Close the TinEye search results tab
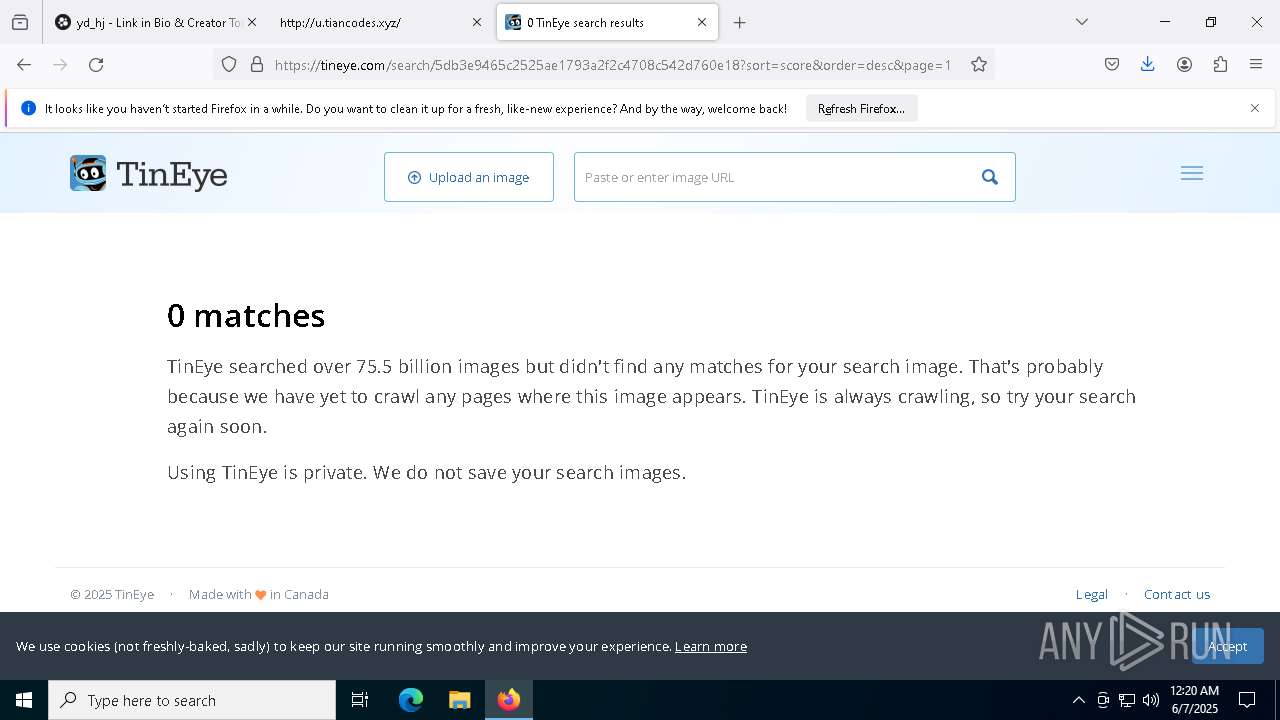The image size is (1280, 720). (702, 22)
